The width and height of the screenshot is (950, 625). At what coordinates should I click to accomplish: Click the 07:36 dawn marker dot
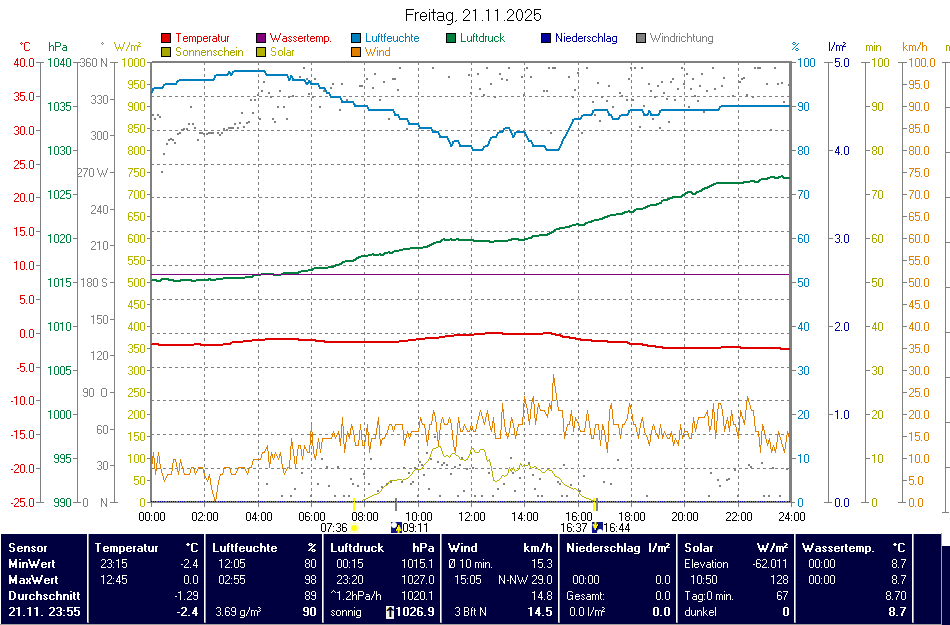tap(355, 527)
